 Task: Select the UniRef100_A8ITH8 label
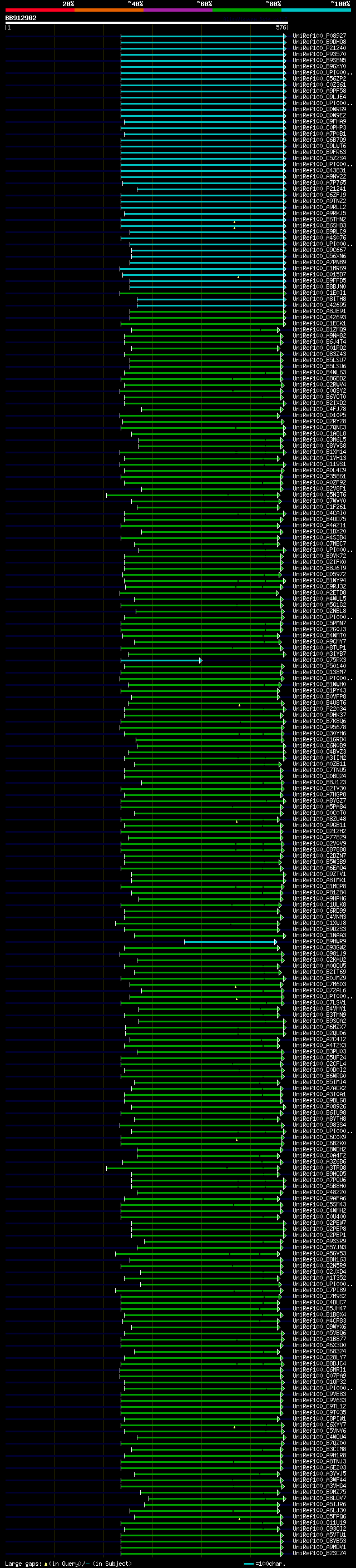click(x=319, y=299)
